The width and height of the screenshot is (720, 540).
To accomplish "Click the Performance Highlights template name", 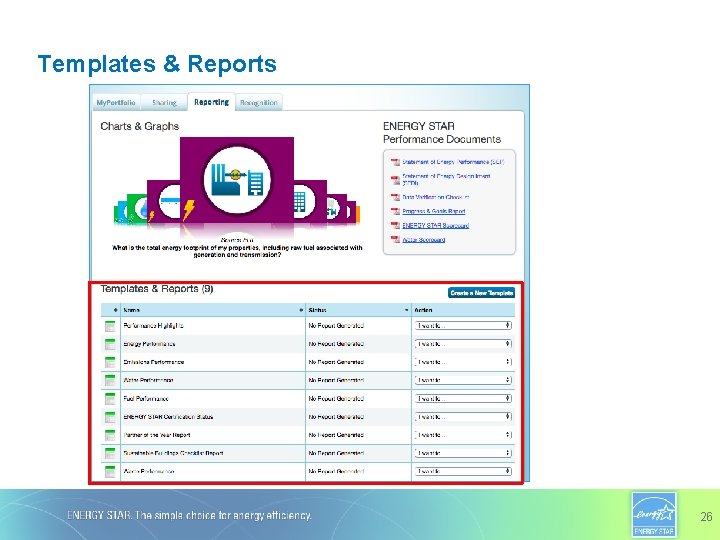I will tap(153, 326).
